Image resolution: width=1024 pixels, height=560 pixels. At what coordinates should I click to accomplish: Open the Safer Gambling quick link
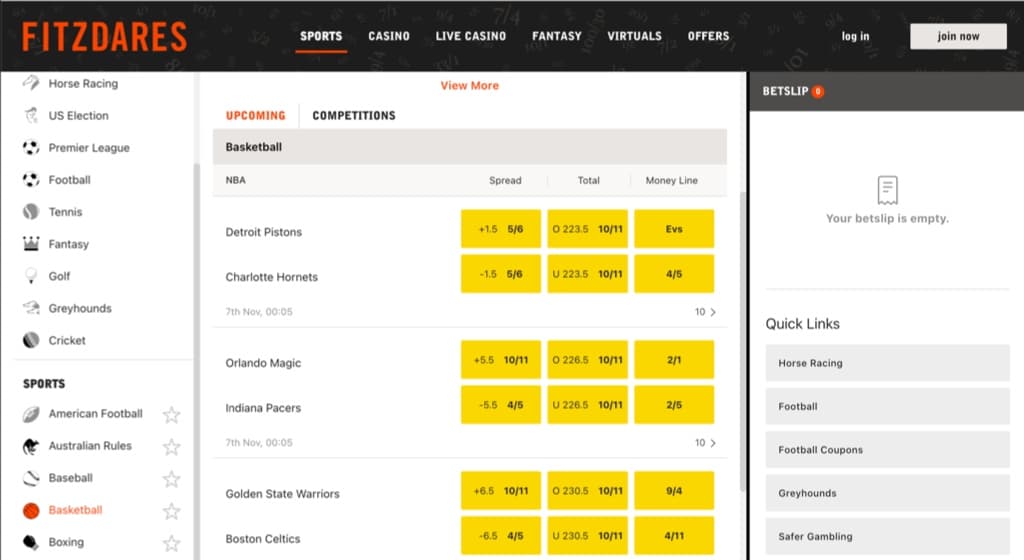pyautogui.click(x=887, y=537)
